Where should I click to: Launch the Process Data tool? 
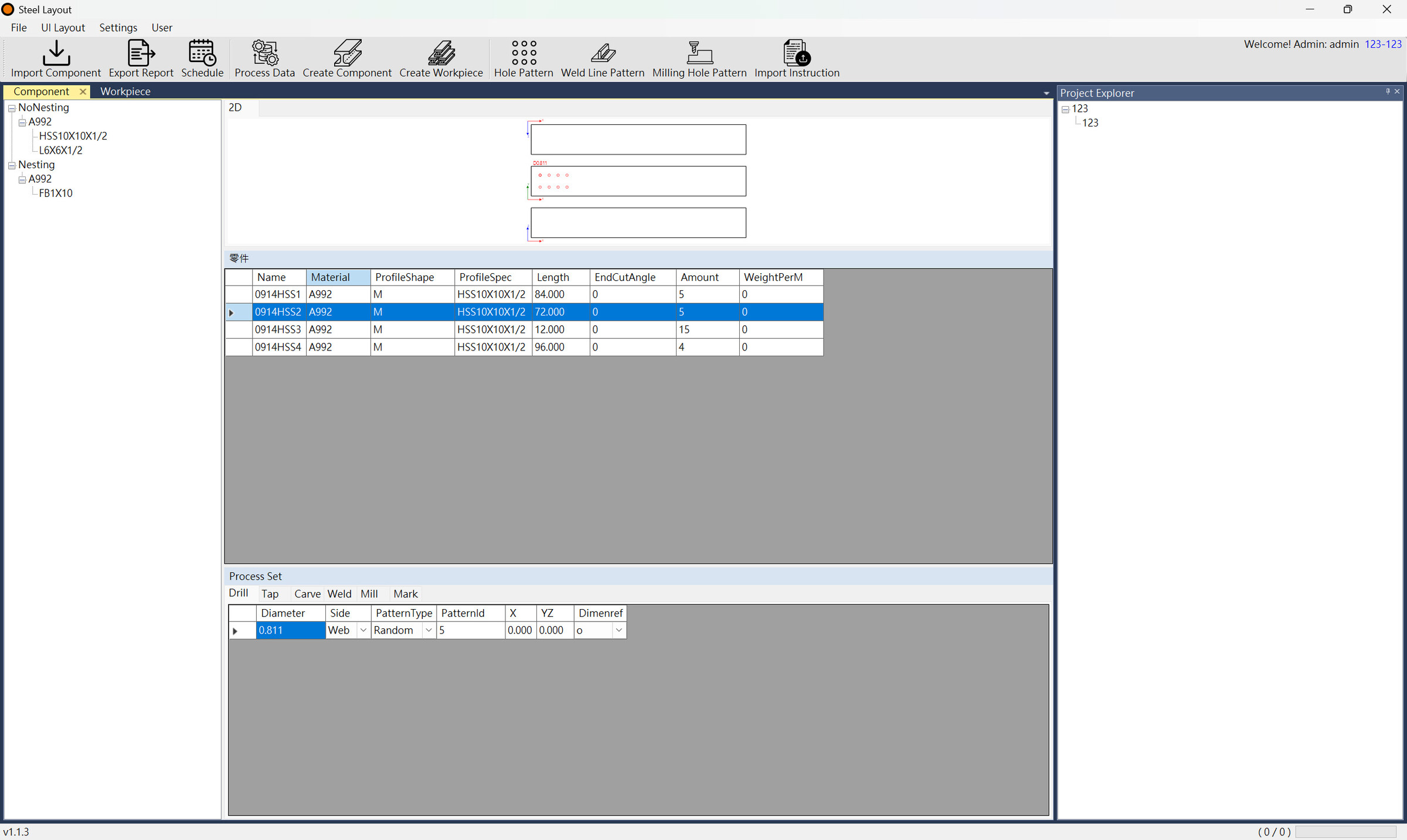[x=264, y=59]
